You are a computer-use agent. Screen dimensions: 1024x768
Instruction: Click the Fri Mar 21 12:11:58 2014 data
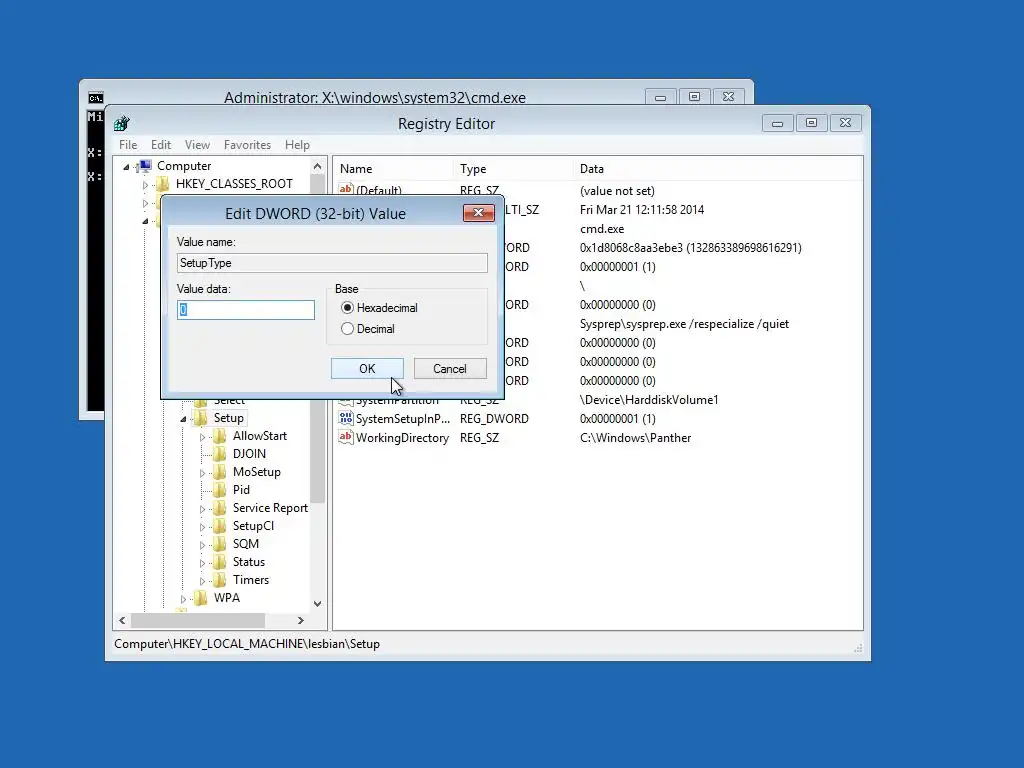click(x=641, y=210)
